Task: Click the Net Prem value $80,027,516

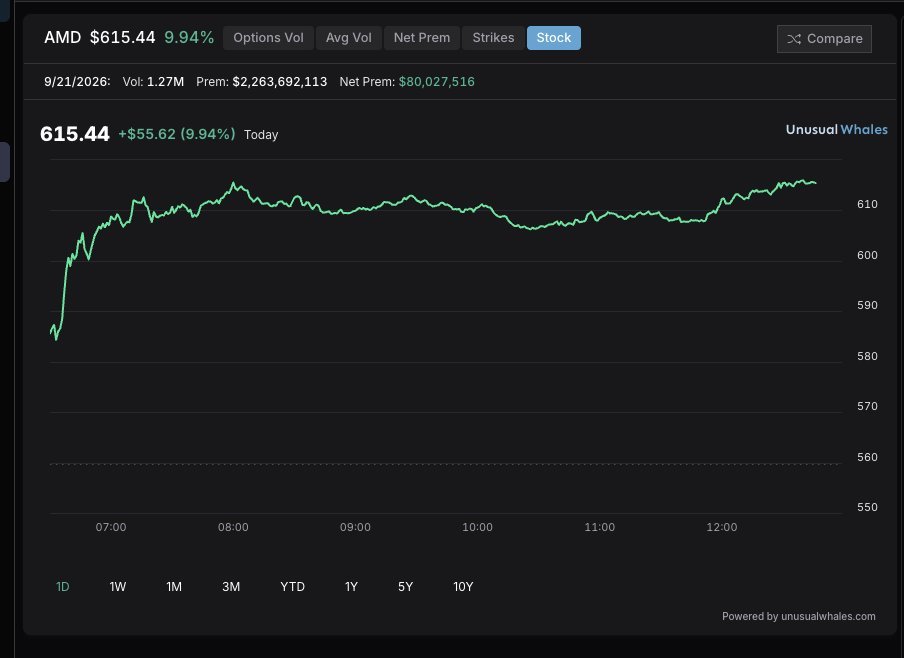Action: [x=436, y=82]
